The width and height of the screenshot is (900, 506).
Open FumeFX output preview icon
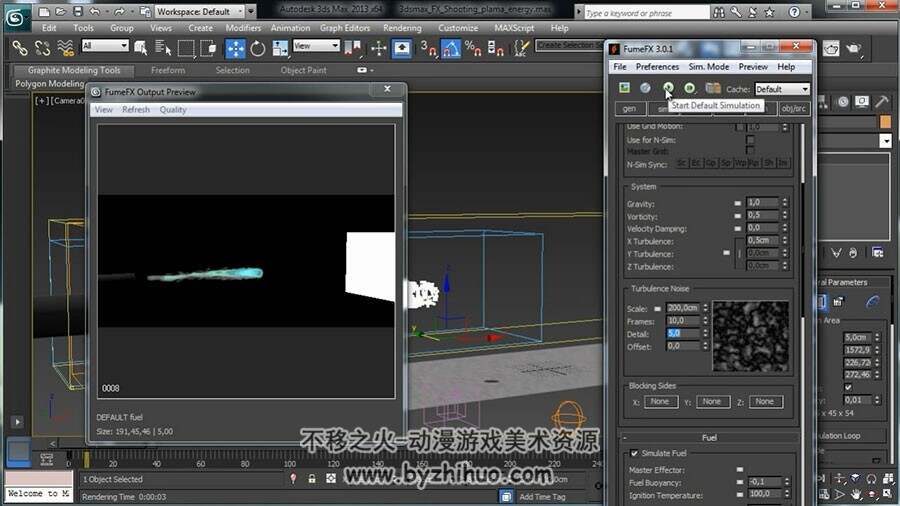(624, 88)
